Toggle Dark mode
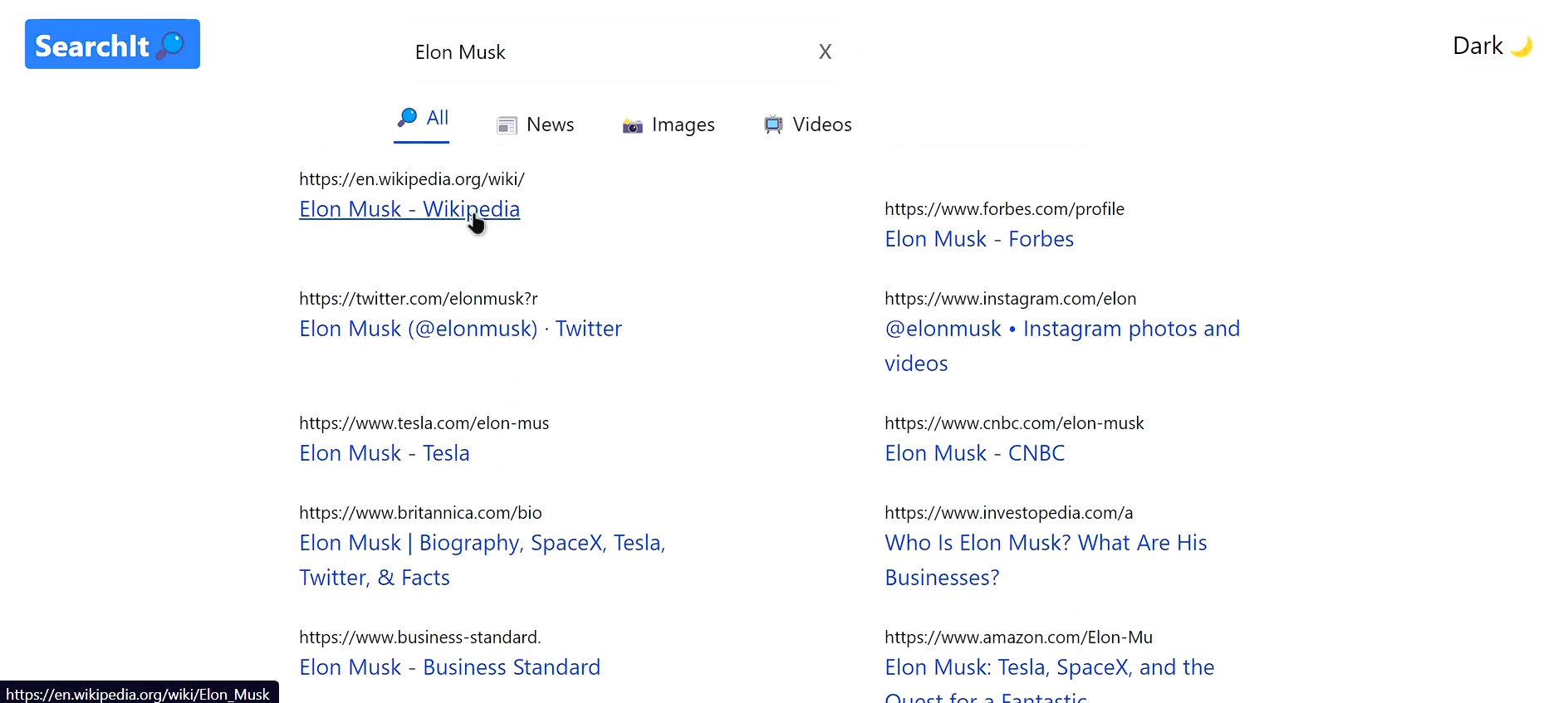Viewport: 1568px width, 703px height. (x=1492, y=46)
